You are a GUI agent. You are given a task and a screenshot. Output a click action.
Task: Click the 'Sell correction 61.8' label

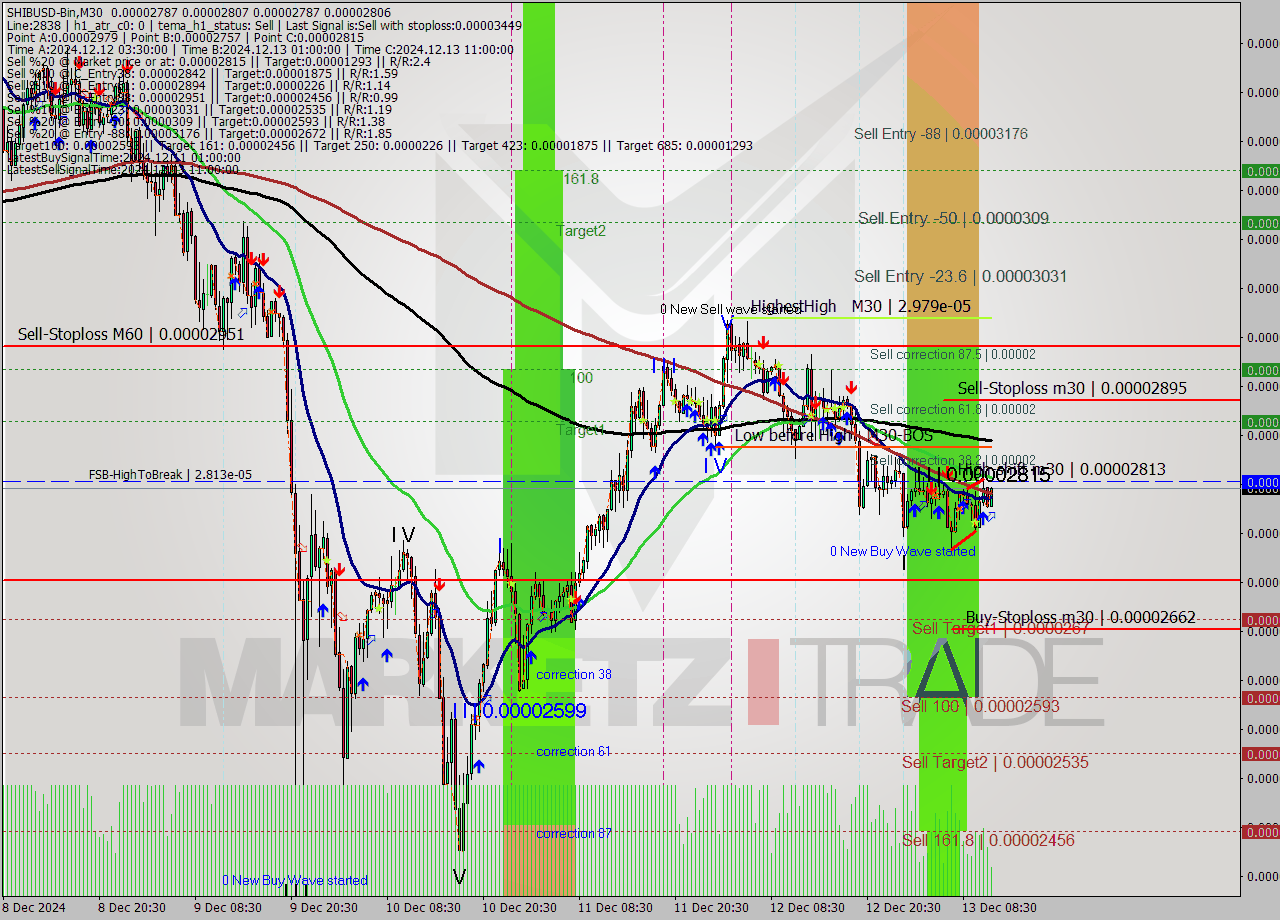point(953,409)
